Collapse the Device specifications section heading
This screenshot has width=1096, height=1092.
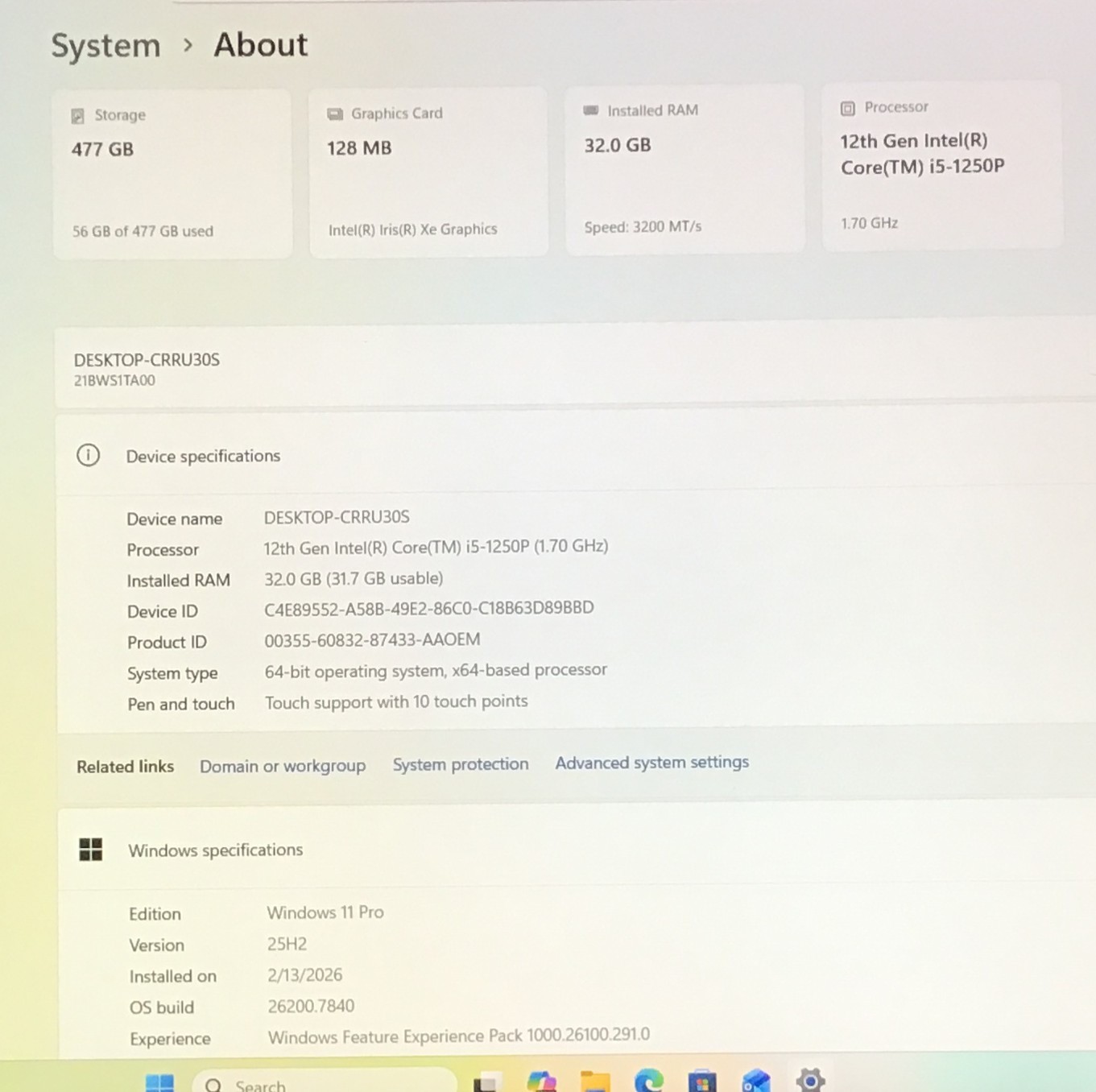tap(204, 456)
